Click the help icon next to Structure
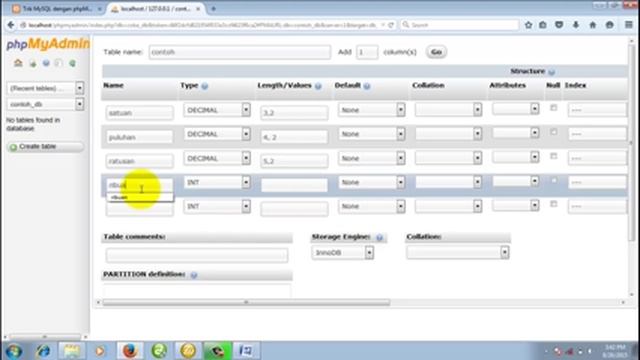 [x=551, y=72]
